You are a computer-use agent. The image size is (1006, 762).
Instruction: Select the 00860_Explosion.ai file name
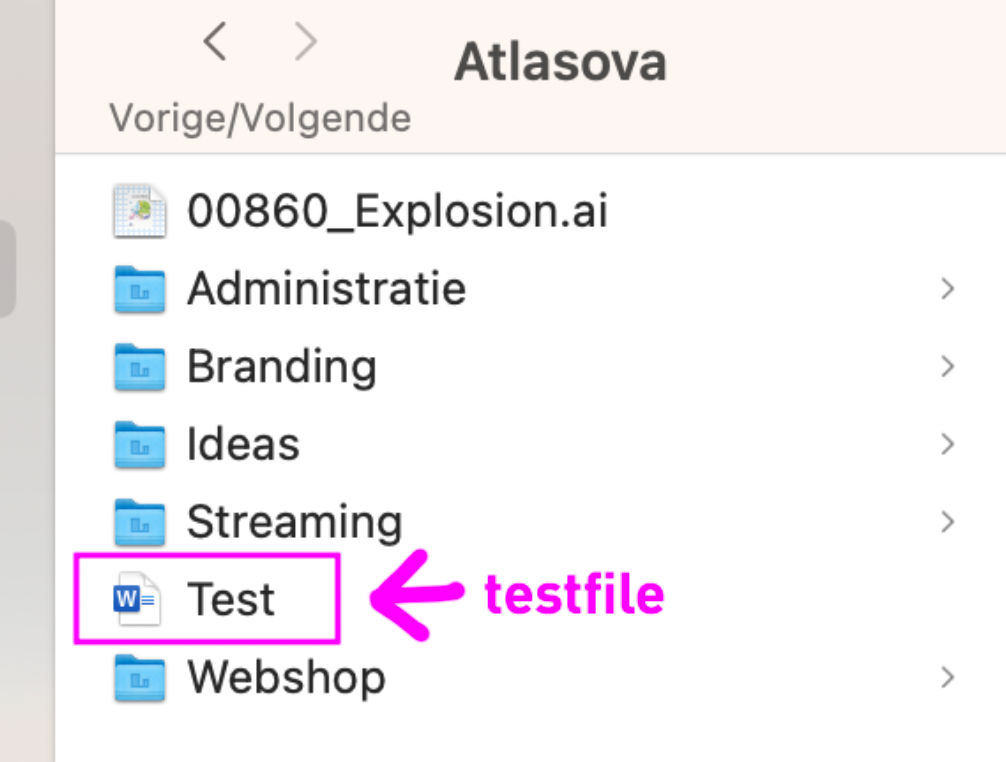(x=397, y=211)
